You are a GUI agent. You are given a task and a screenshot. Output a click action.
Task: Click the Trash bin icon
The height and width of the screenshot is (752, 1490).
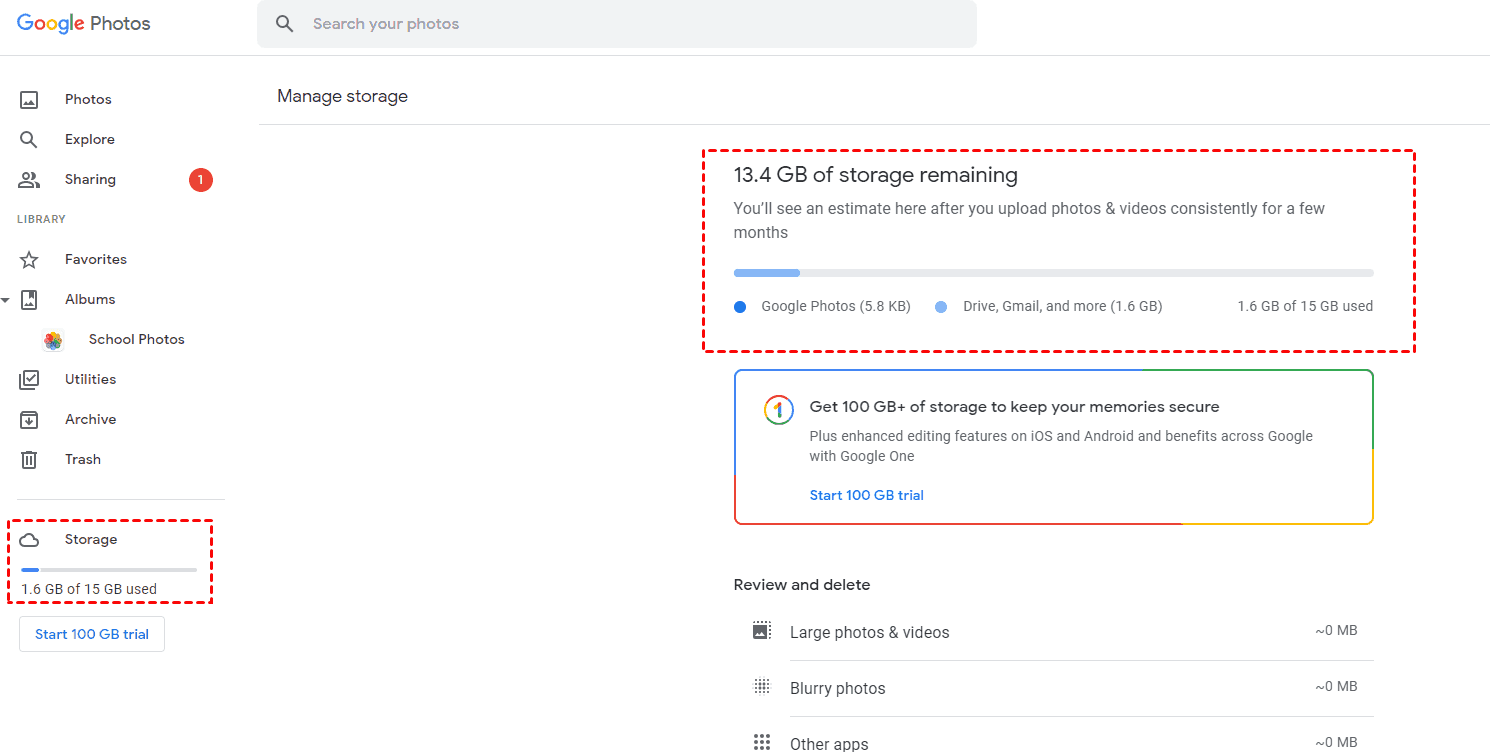[x=29, y=460]
